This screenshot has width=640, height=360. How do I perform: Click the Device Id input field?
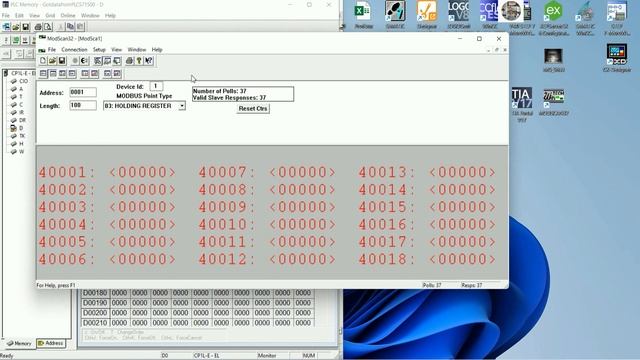156,86
